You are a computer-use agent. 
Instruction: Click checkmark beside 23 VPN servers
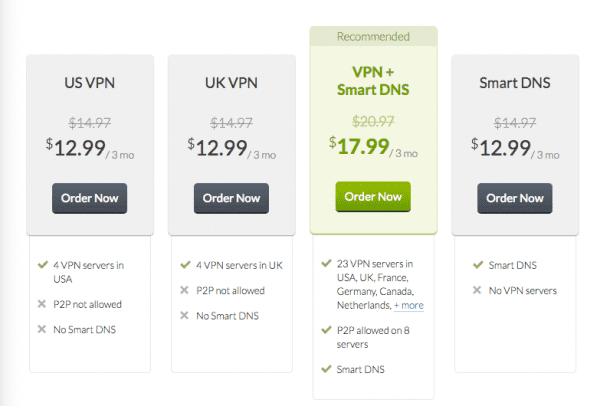pos(326,263)
